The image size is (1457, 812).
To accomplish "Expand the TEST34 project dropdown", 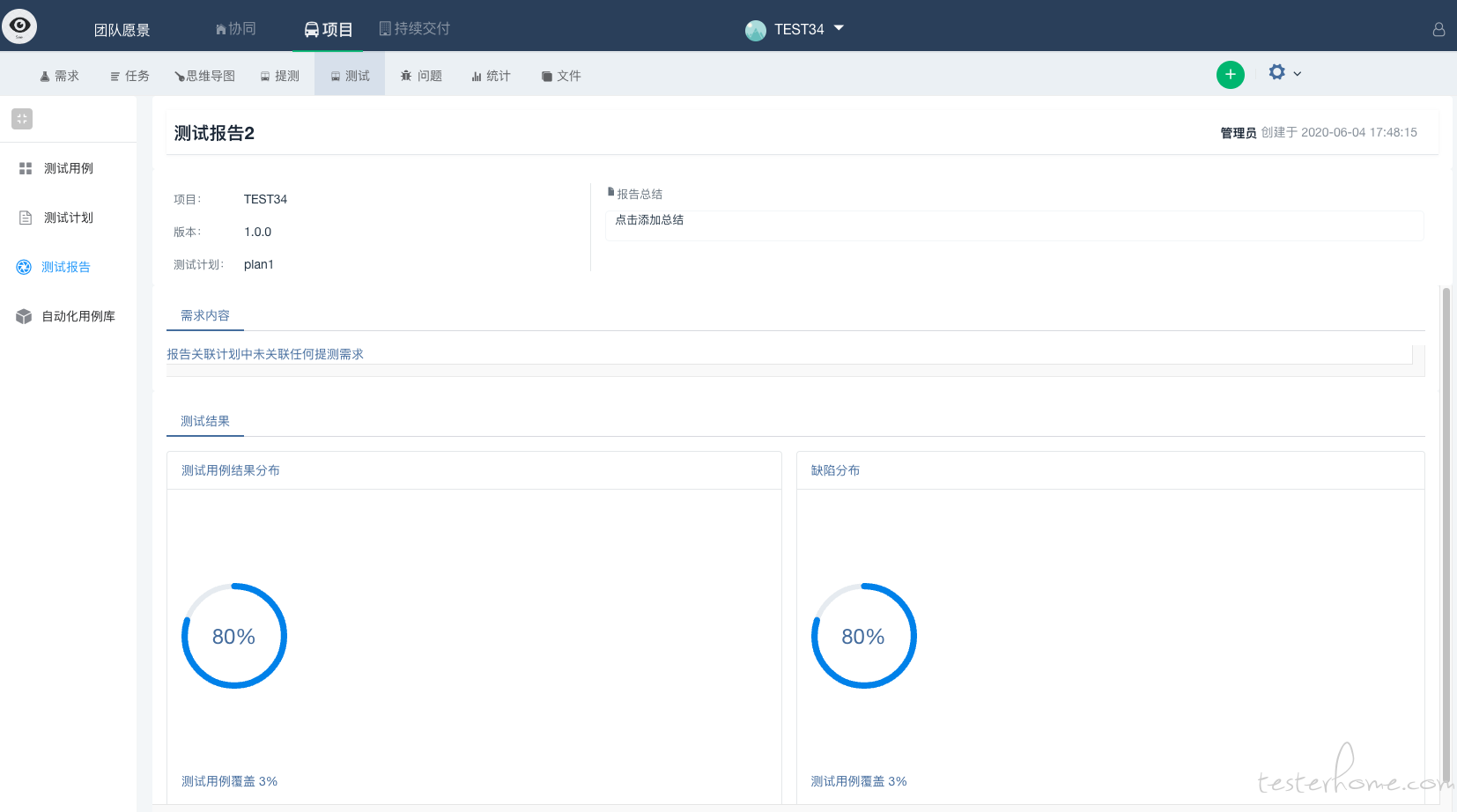I will (x=839, y=28).
